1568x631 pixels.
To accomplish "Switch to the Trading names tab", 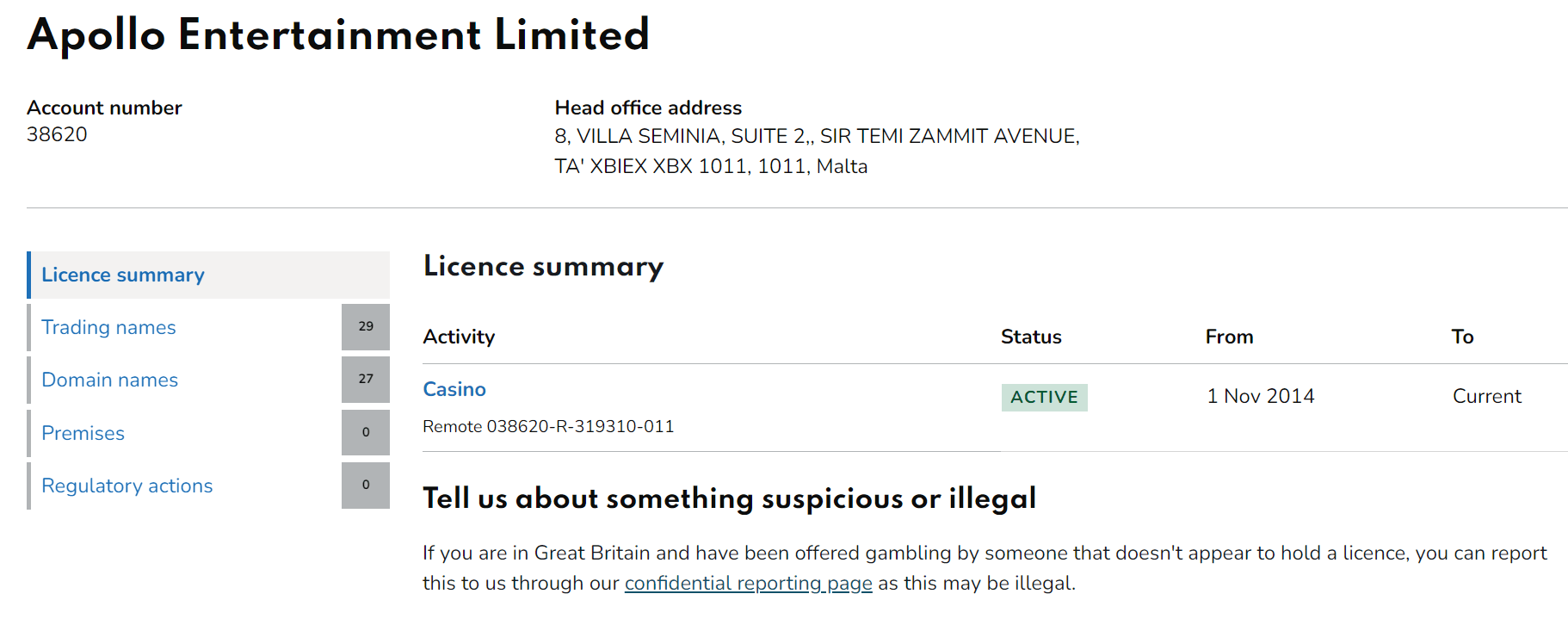I will (108, 328).
